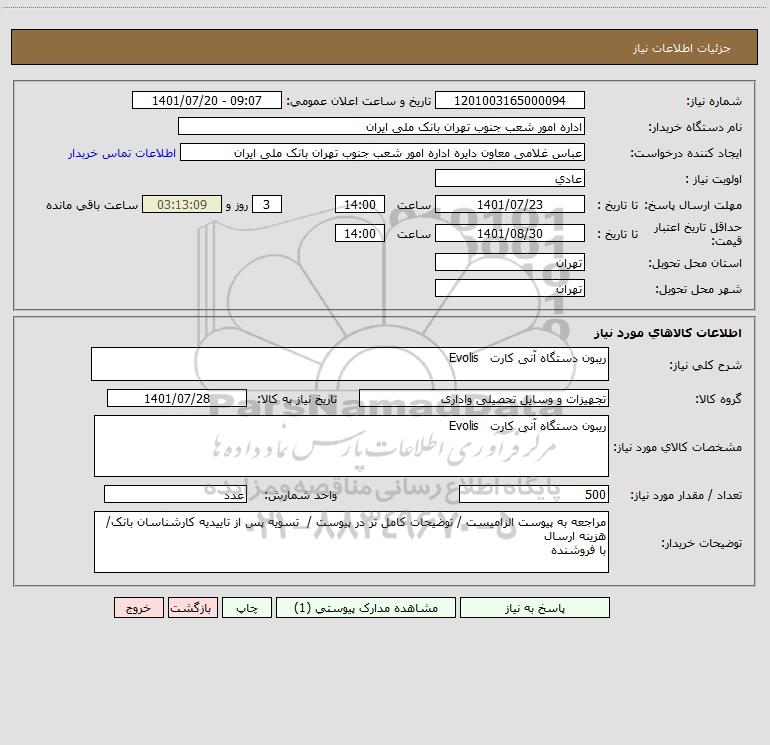Image resolution: width=770 pixels, height=745 pixels.
Task: Click the تعداد / مقدار مورد نیاز label
Action: [686, 496]
